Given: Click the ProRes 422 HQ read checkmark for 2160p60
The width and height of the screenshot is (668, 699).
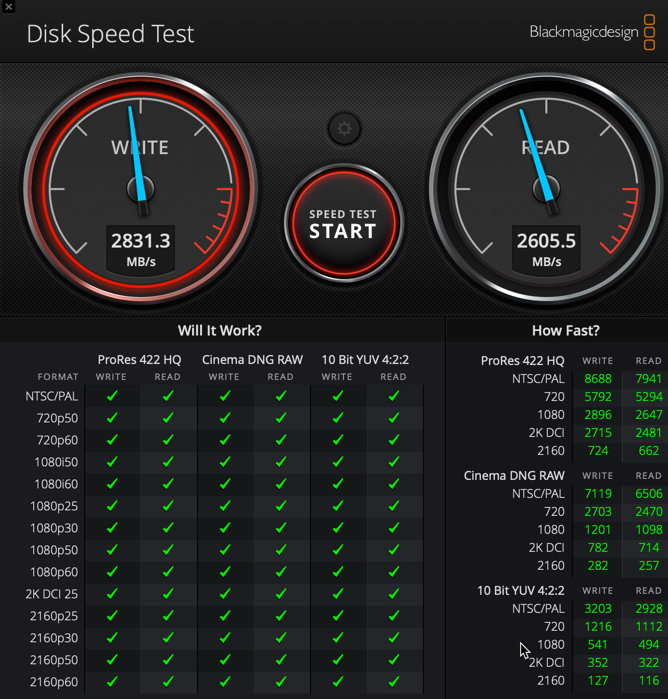Looking at the screenshot, I should [168, 682].
